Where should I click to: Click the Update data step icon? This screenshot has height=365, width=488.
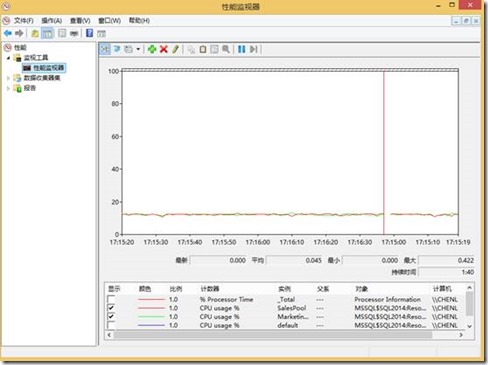pyautogui.click(x=254, y=49)
